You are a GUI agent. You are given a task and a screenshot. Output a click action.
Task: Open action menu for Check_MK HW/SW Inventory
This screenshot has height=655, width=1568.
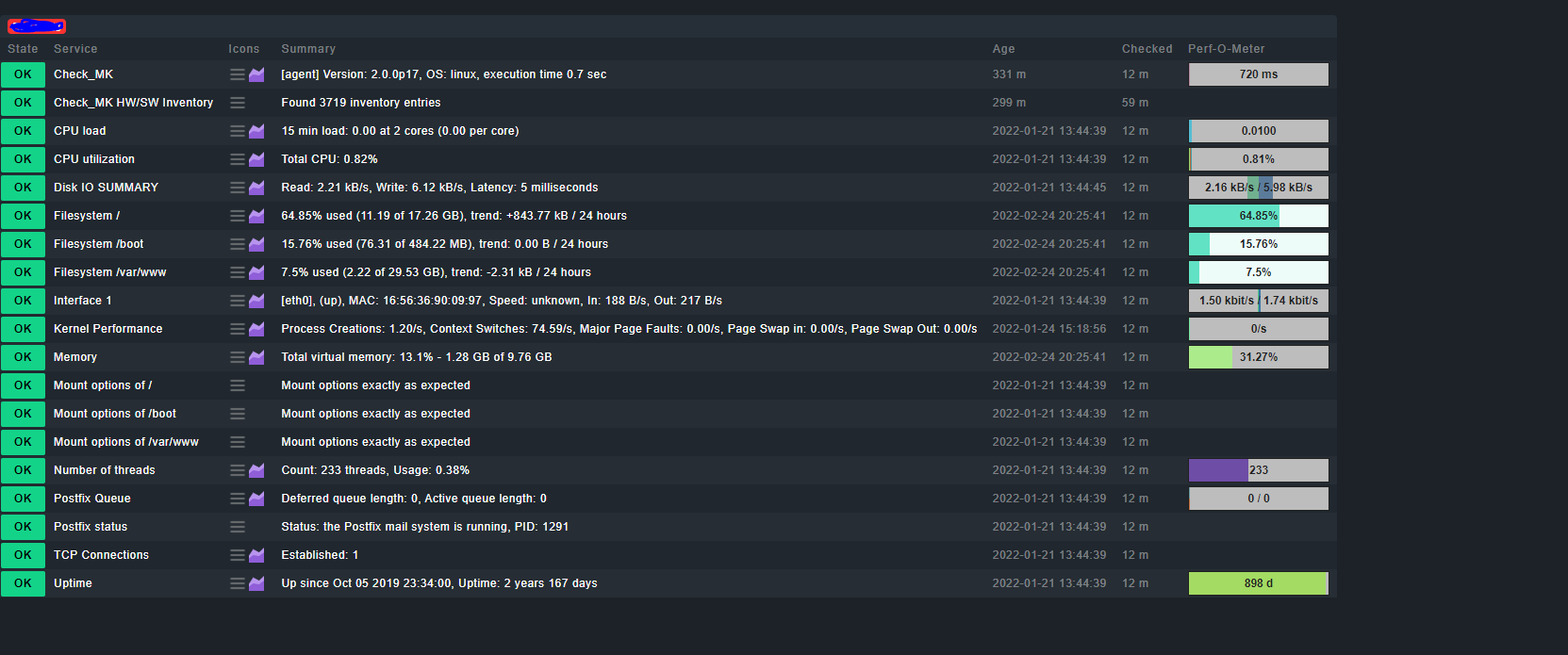238,103
